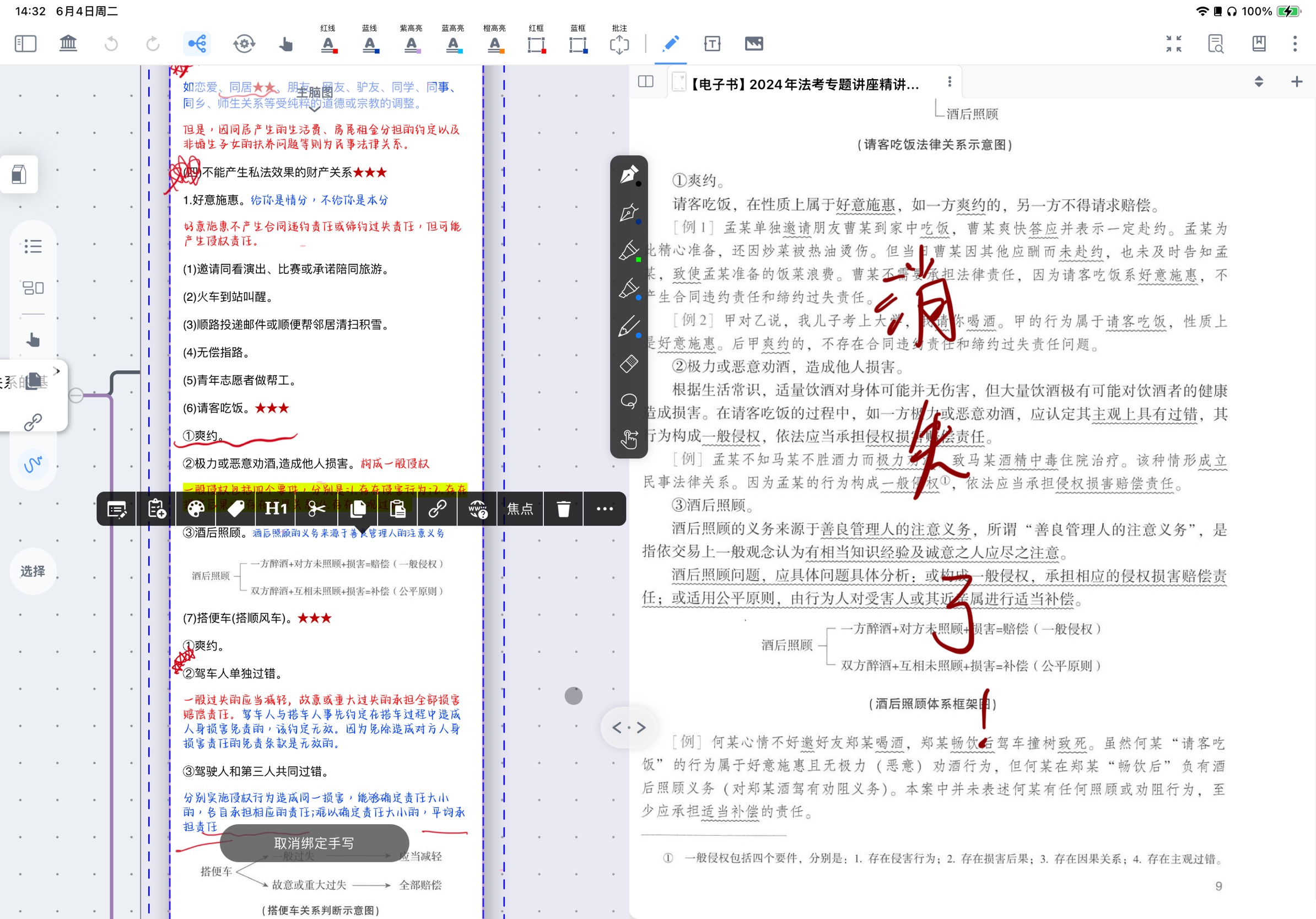1316x919 pixels.
Task: Select the highlighter pen with green color dot
Action: [x=629, y=251]
